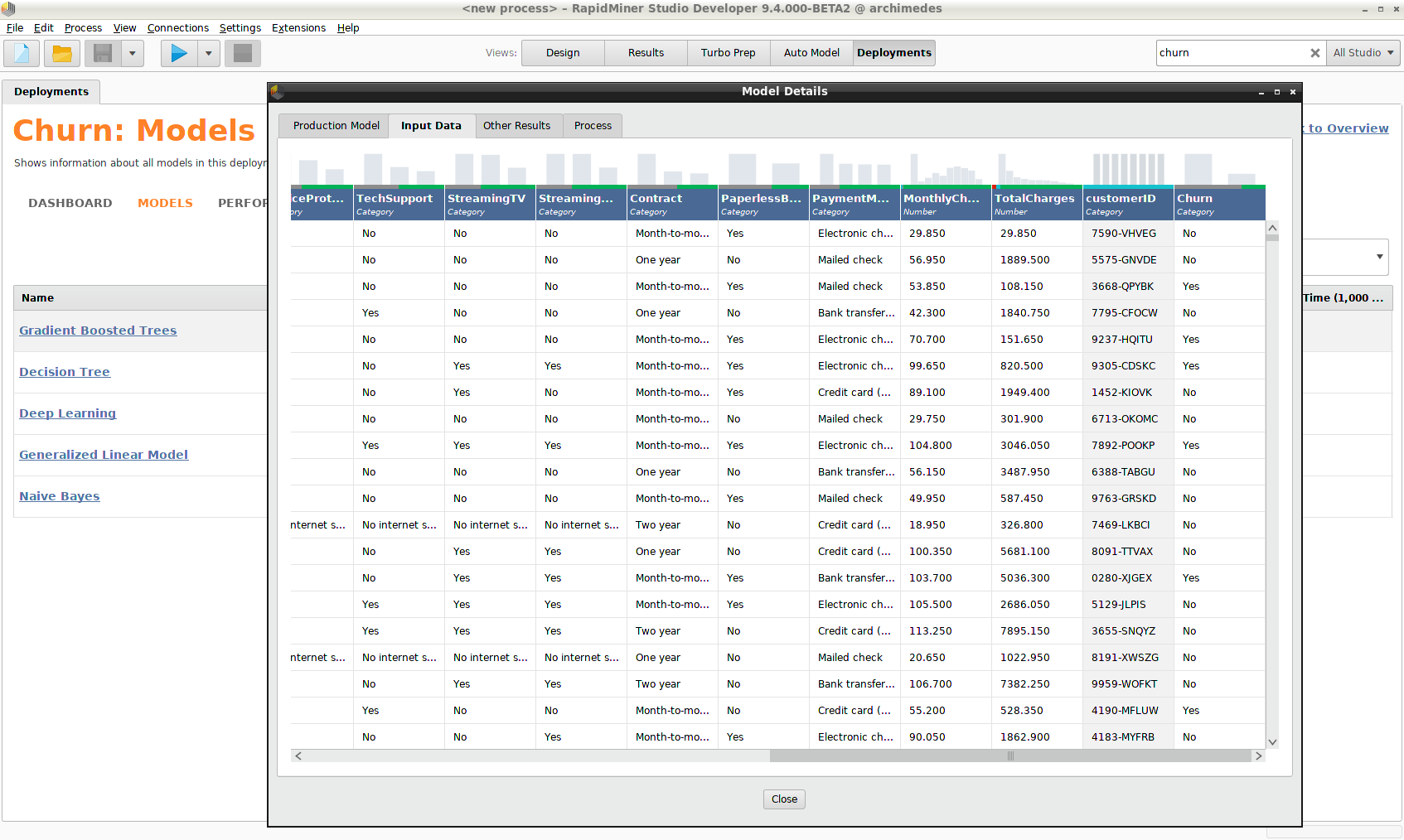Click the horizontal scrollbar thumb

(1010, 756)
